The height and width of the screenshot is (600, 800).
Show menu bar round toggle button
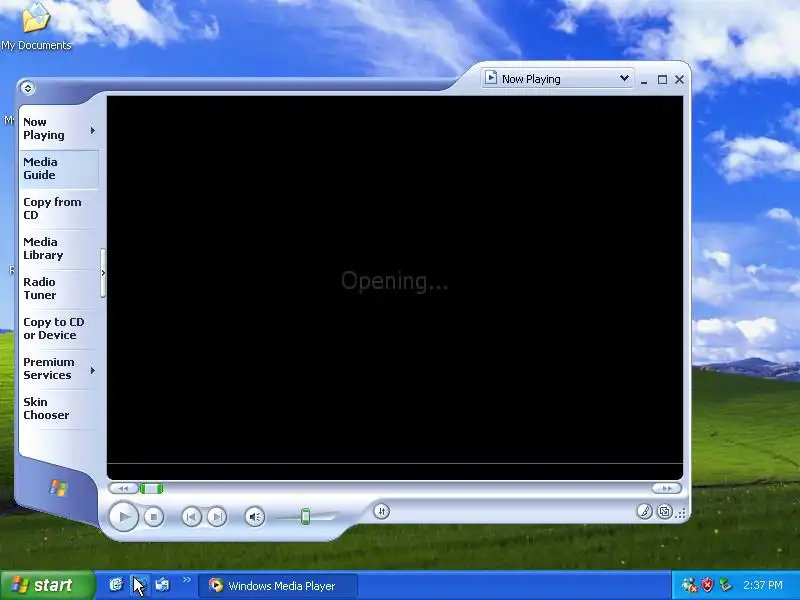coord(28,88)
